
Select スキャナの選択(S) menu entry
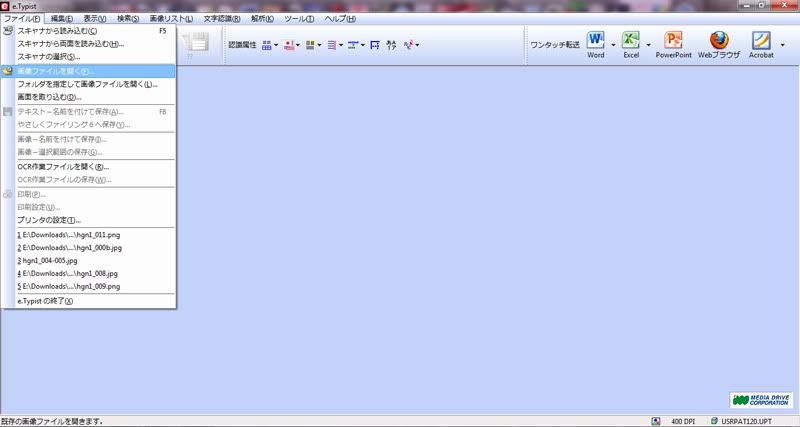tap(89, 57)
